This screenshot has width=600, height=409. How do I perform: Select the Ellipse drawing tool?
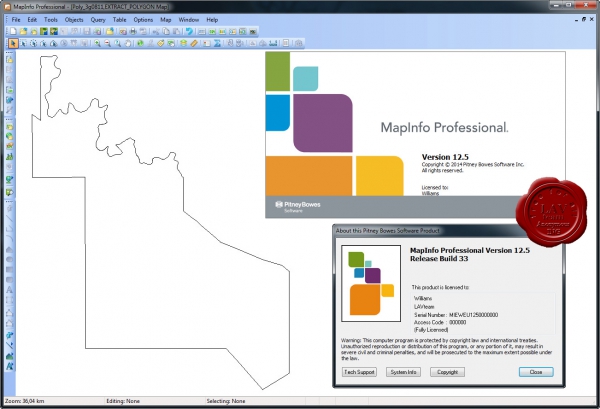click(x=10, y=259)
